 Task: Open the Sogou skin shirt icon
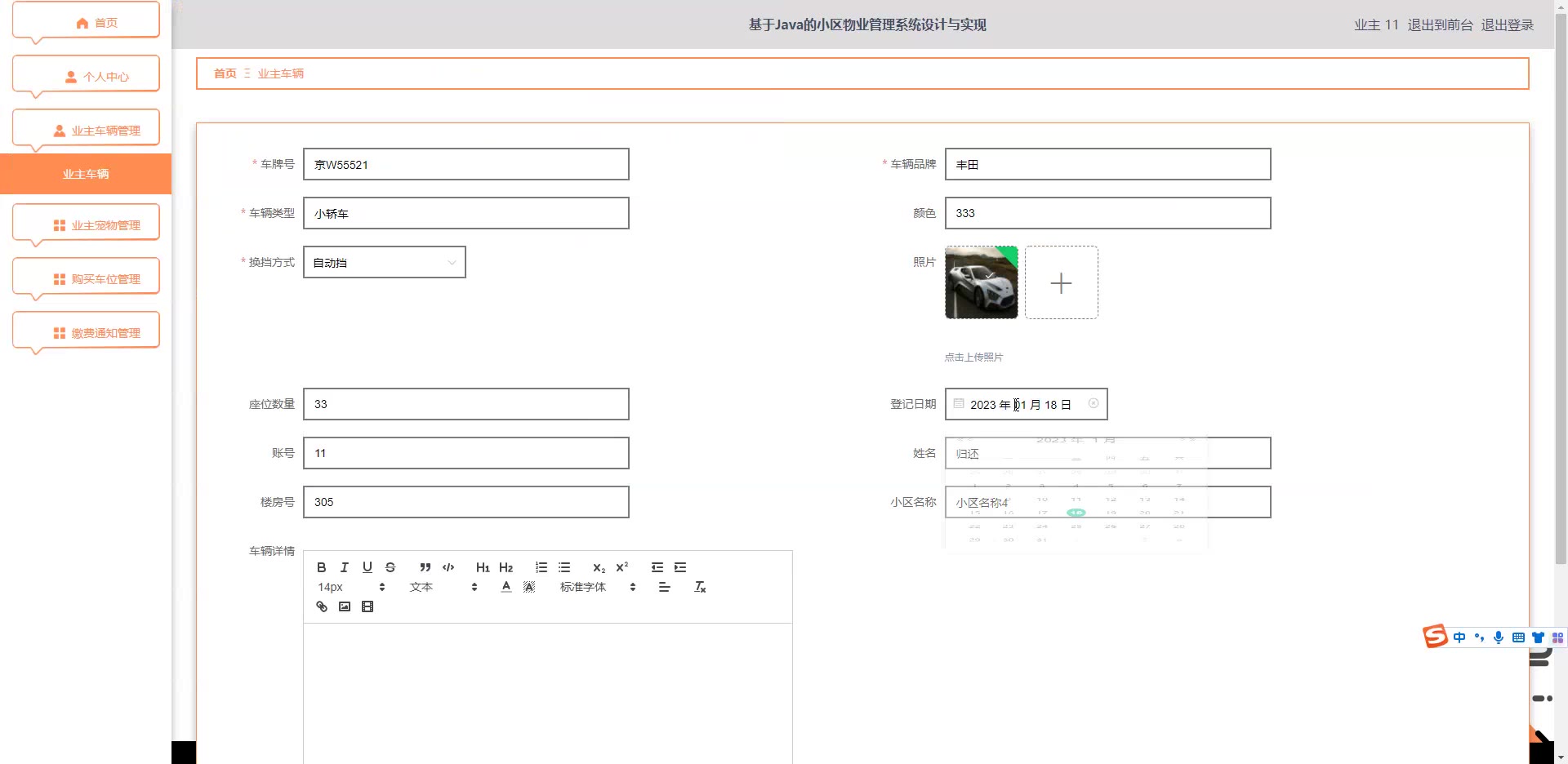(1538, 637)
